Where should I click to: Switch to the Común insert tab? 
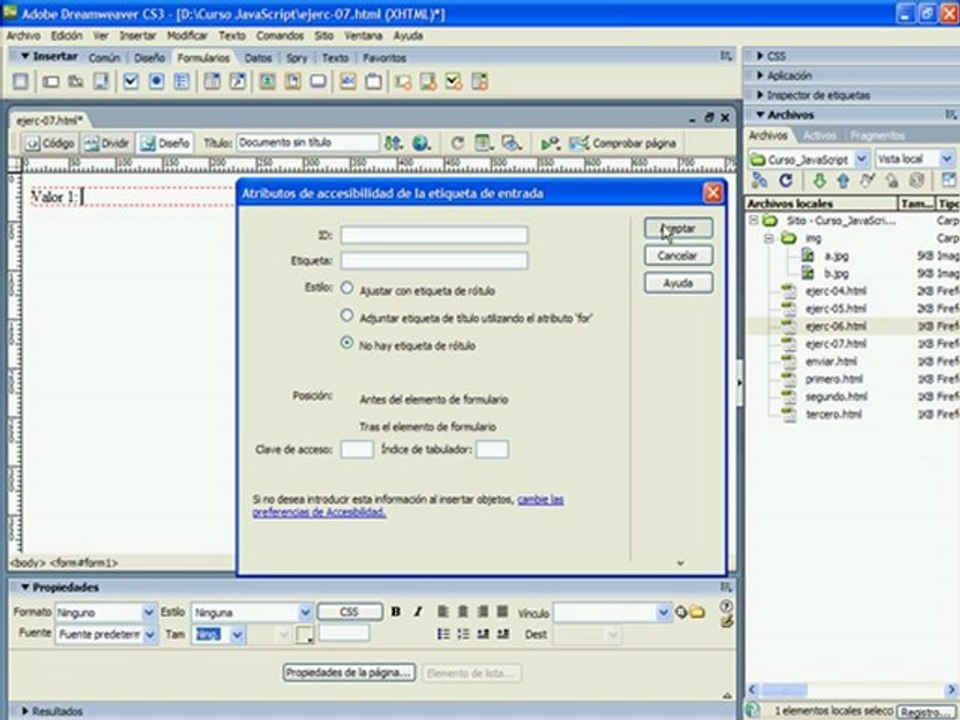click(104, 58)
